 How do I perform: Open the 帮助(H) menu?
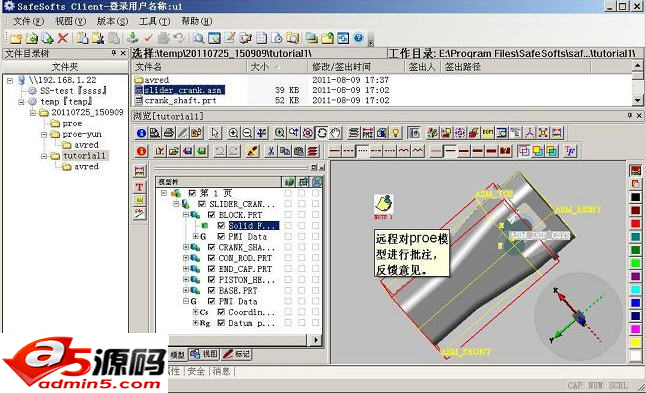pos(197,21)
